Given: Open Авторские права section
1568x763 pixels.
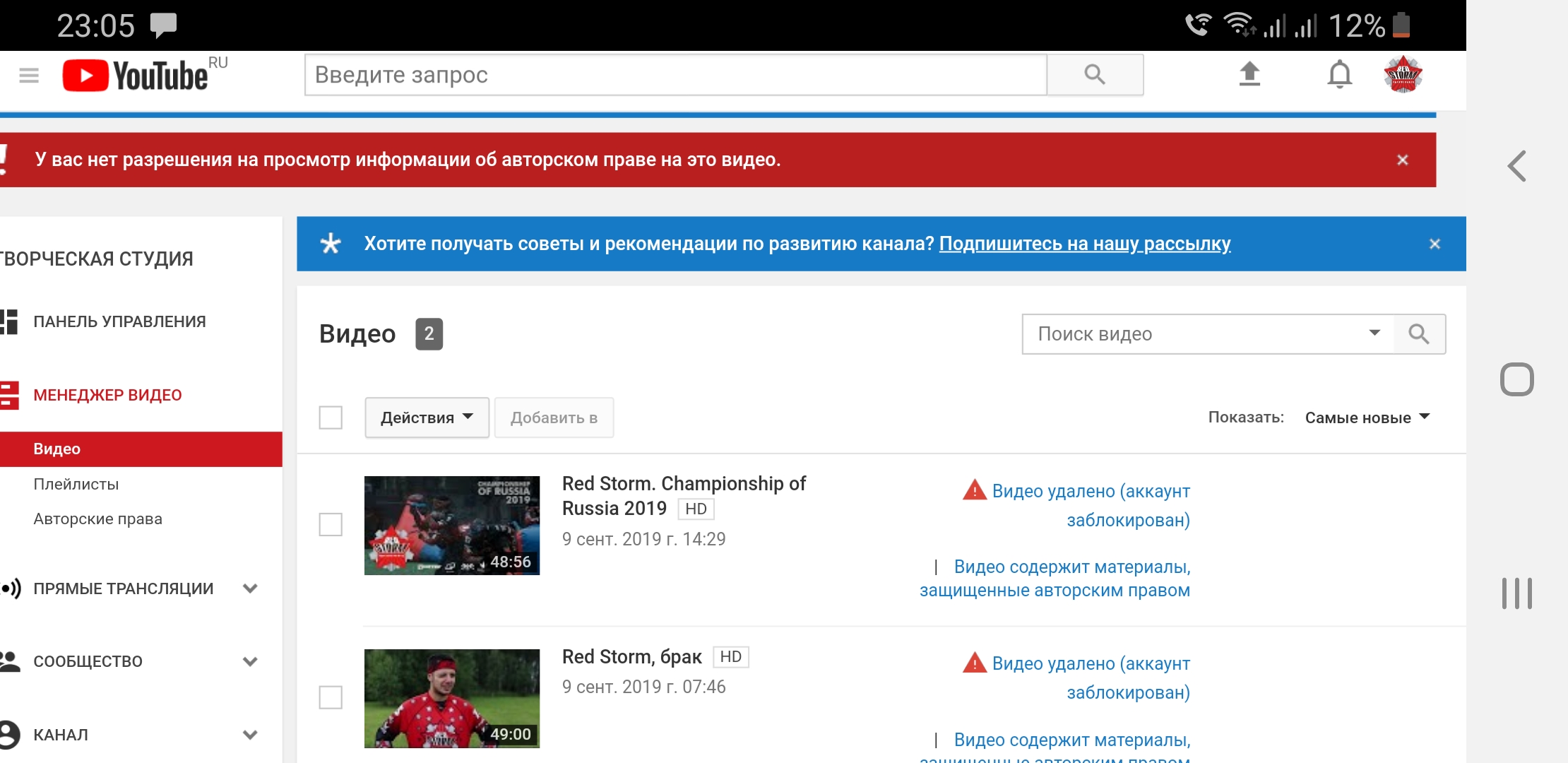Looking at the screenshot, I should pyautogui.click(x=98, y=518).
